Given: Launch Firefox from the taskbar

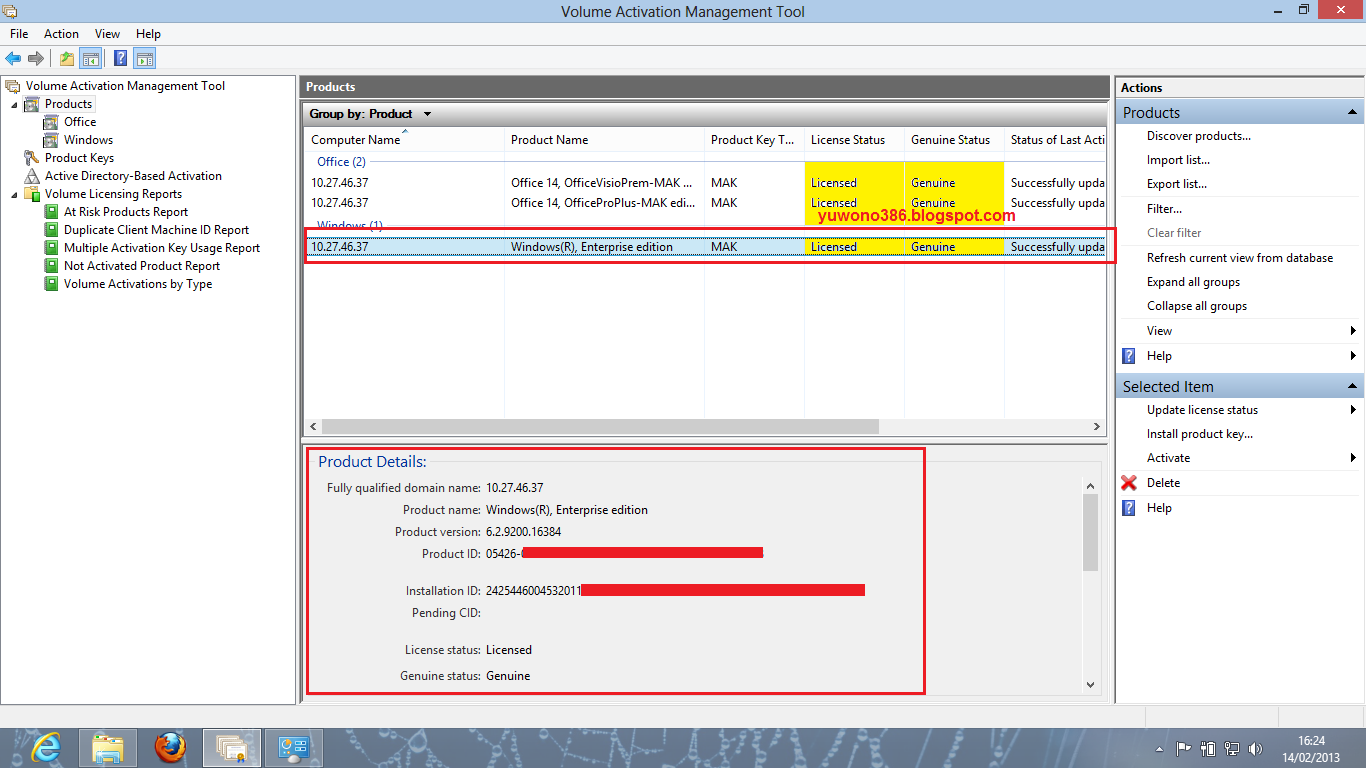Looking at the screenshot, I should tap(171, 748).
